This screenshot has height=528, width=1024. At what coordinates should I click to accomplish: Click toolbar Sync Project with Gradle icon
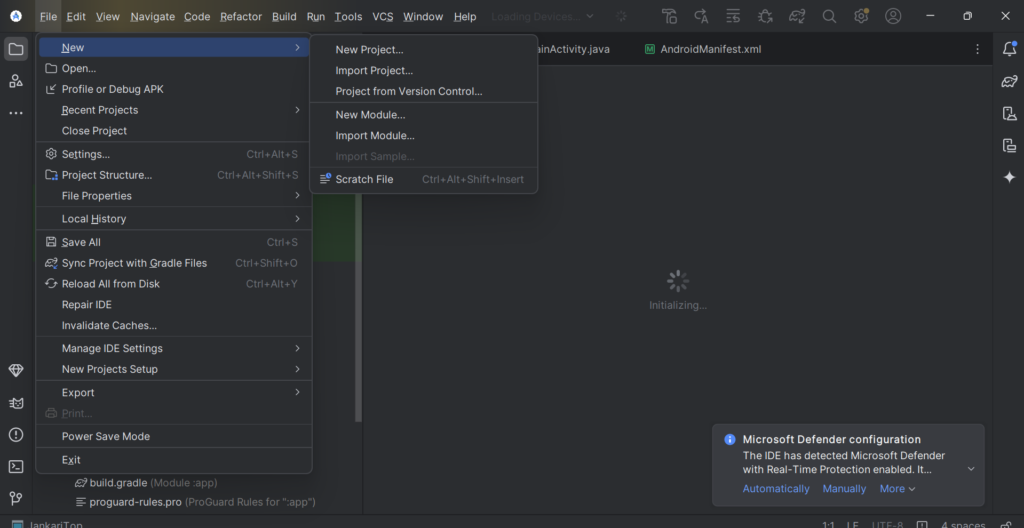coord(797,16)
